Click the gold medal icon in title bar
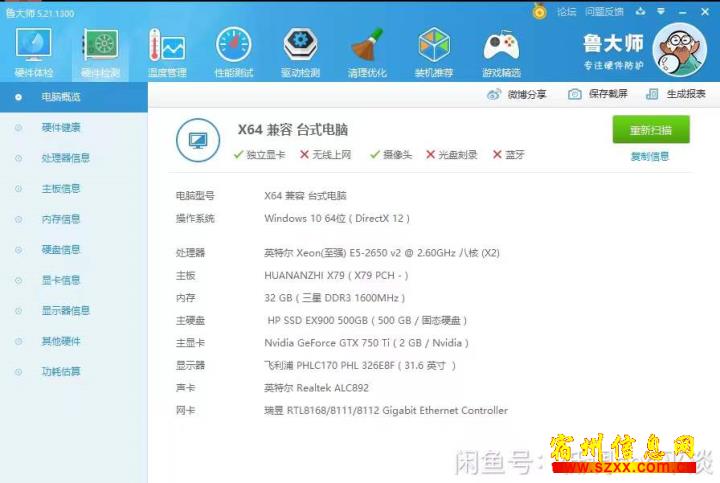720x483 pixels. (540, 11)
